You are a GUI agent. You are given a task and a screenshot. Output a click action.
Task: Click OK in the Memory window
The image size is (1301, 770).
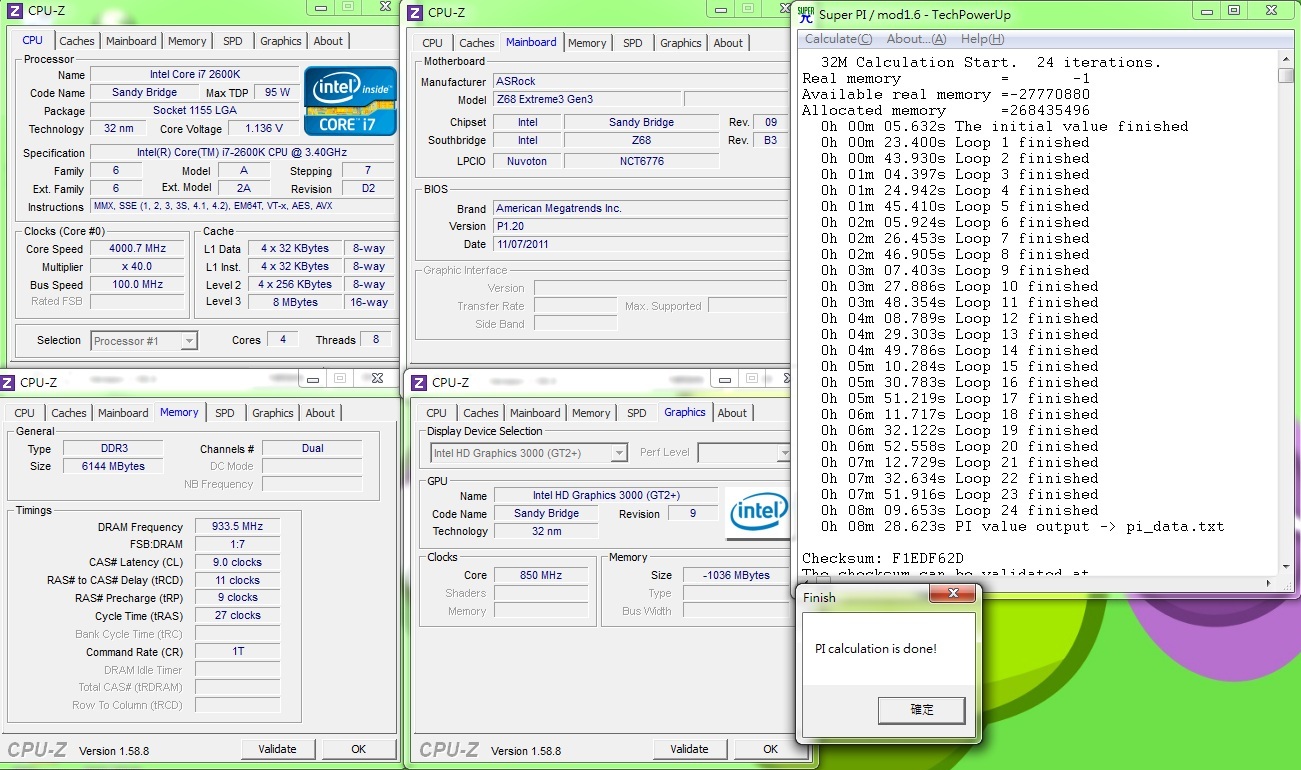pos(359,749)
